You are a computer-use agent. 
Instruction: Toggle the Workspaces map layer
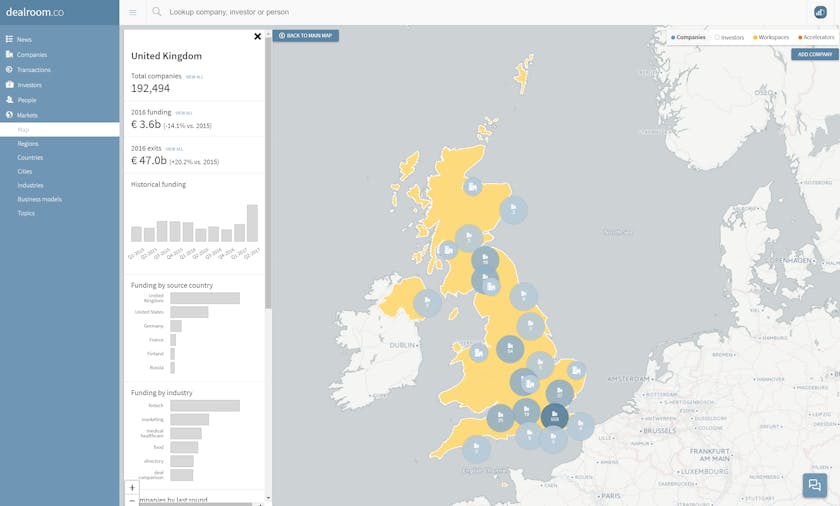771,37
